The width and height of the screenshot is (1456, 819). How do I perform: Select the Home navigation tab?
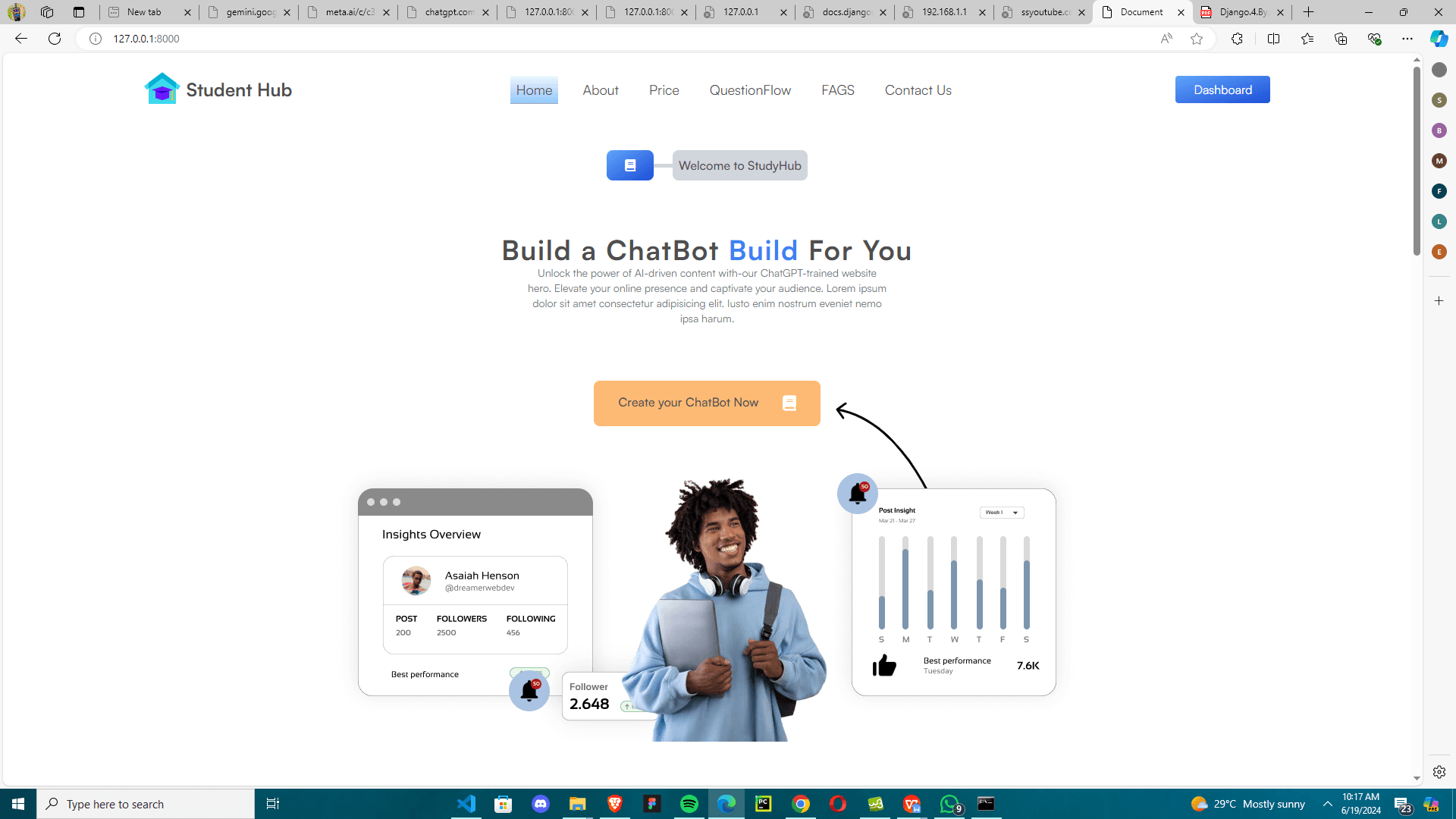[533, 89]
